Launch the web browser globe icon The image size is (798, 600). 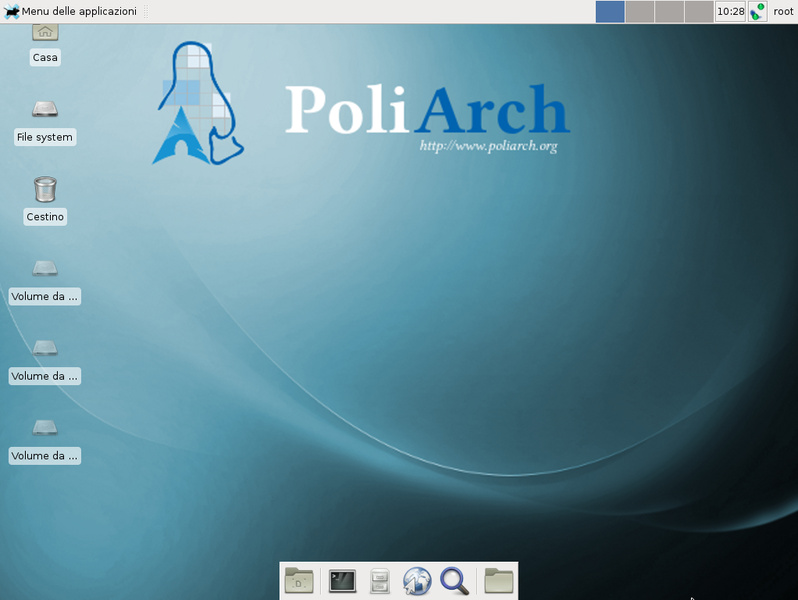coord(417,581)
